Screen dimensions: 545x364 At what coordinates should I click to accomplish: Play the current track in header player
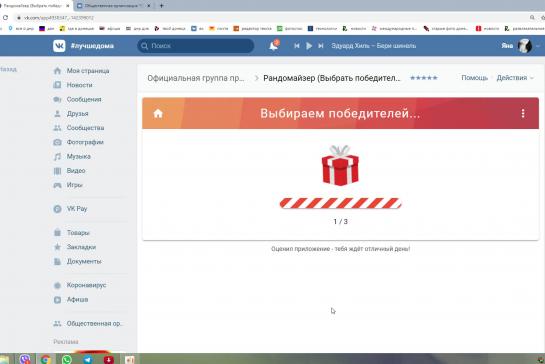coord(309,46)
